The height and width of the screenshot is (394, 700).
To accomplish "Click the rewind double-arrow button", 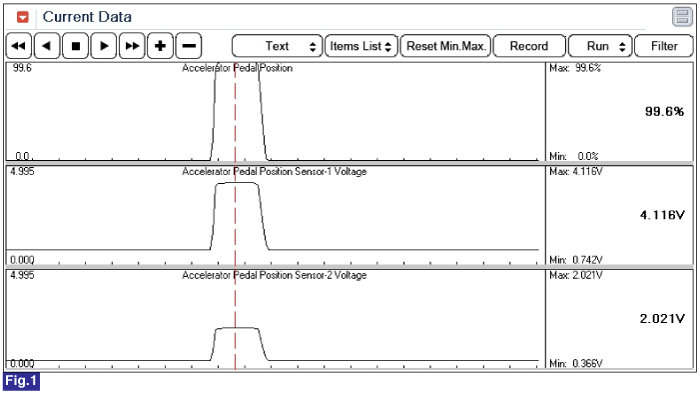I will click(x=19, y=46).
